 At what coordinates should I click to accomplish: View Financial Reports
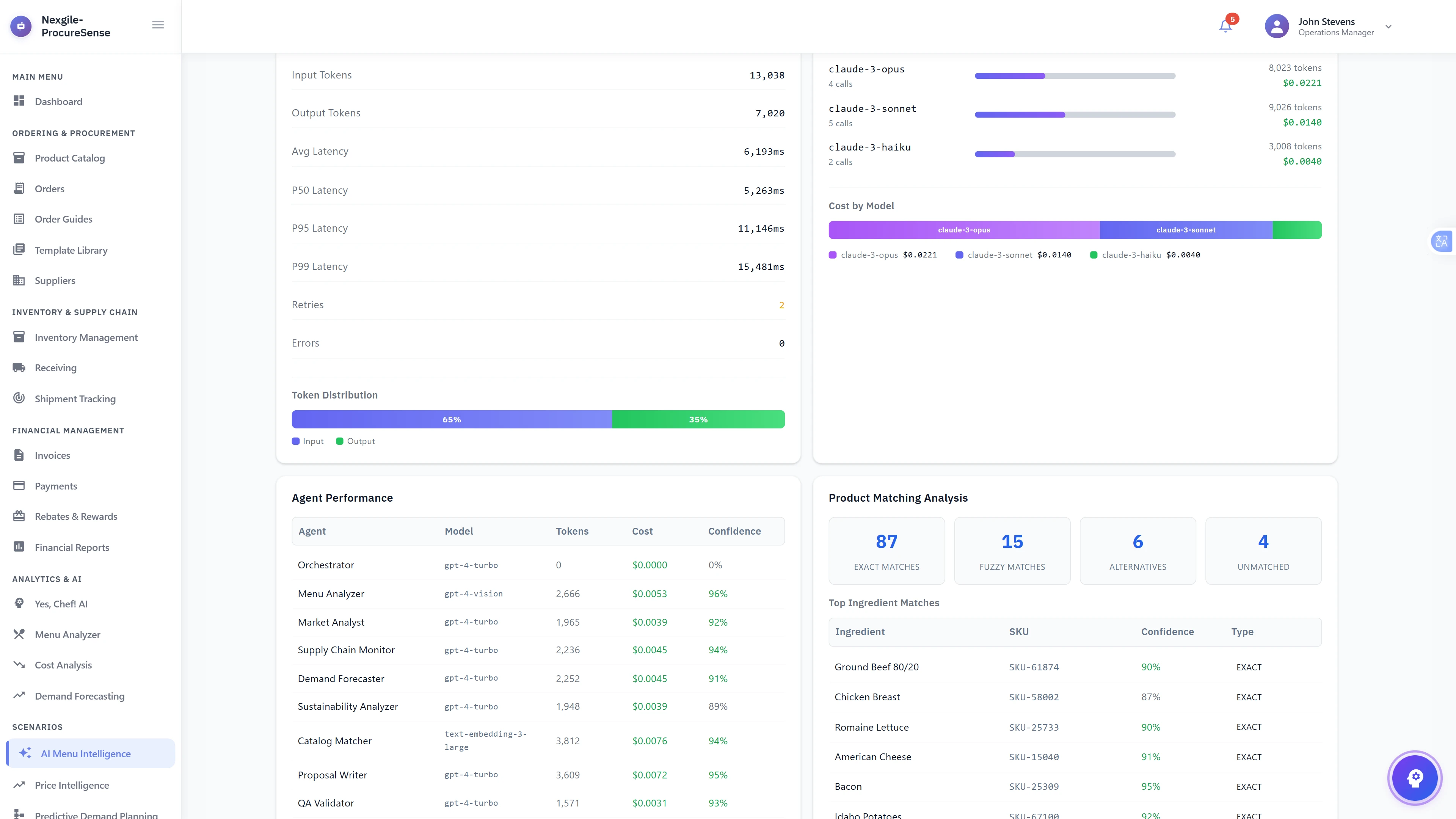pos(71,547)
